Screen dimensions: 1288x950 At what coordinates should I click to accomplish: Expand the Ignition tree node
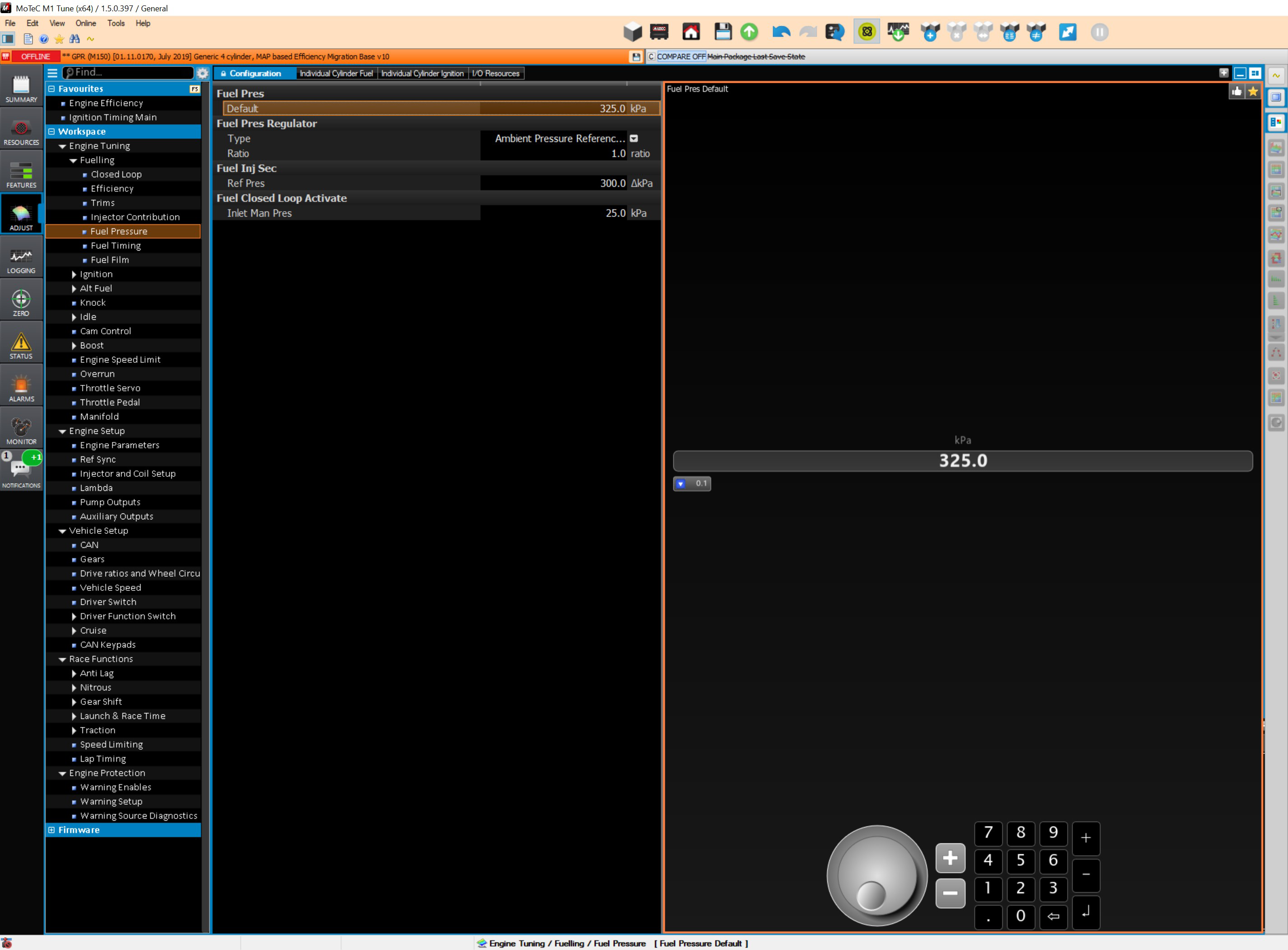tap(74, 274)
